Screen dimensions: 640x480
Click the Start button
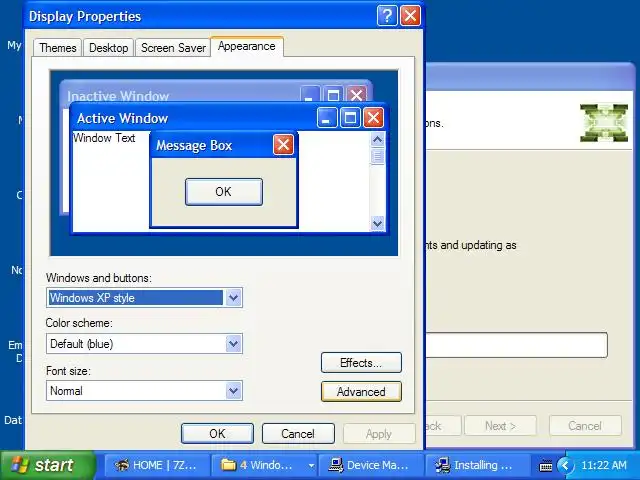click(x=47, y=465)
